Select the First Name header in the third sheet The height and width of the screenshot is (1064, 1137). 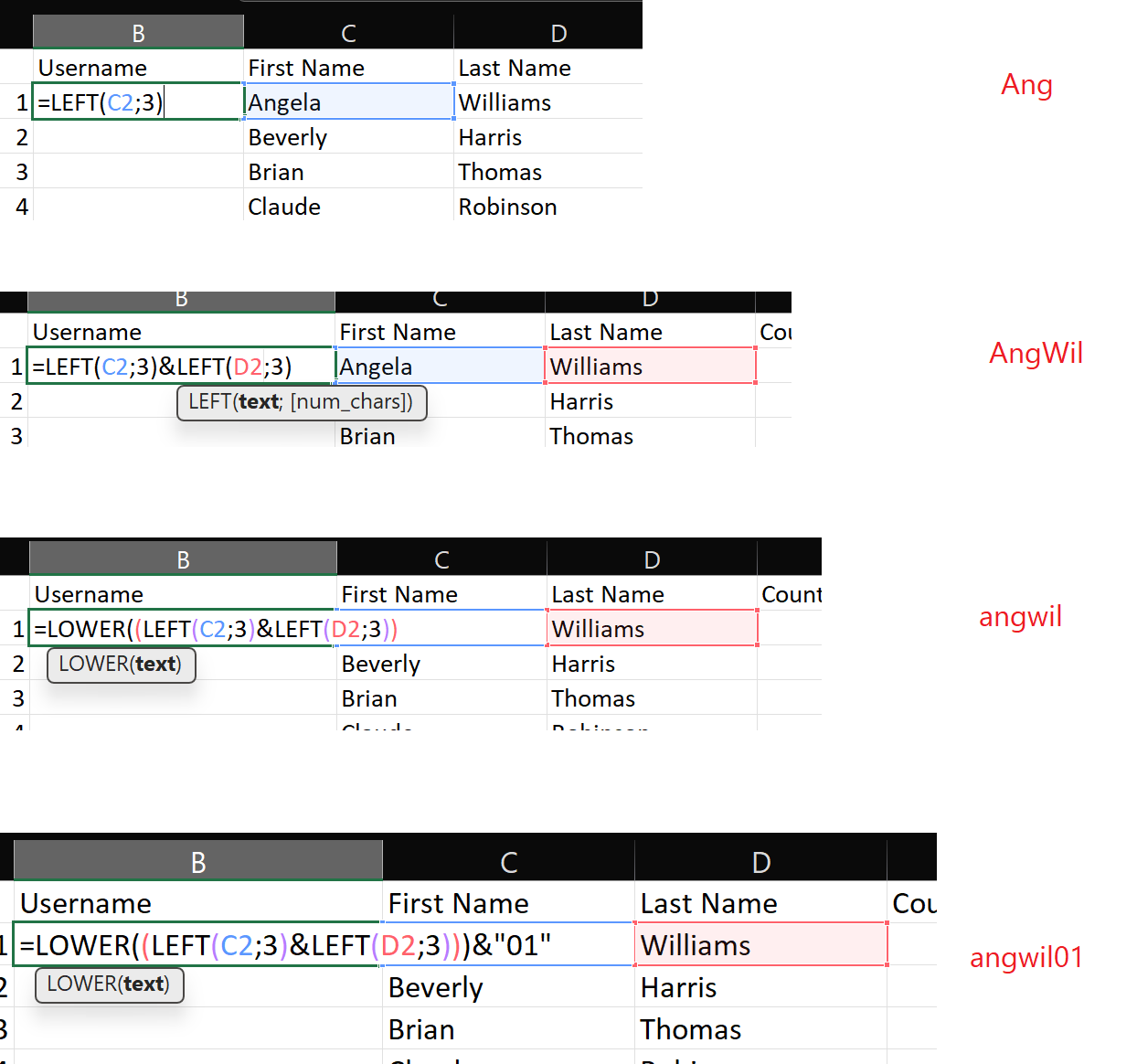(x=442, y=593)
